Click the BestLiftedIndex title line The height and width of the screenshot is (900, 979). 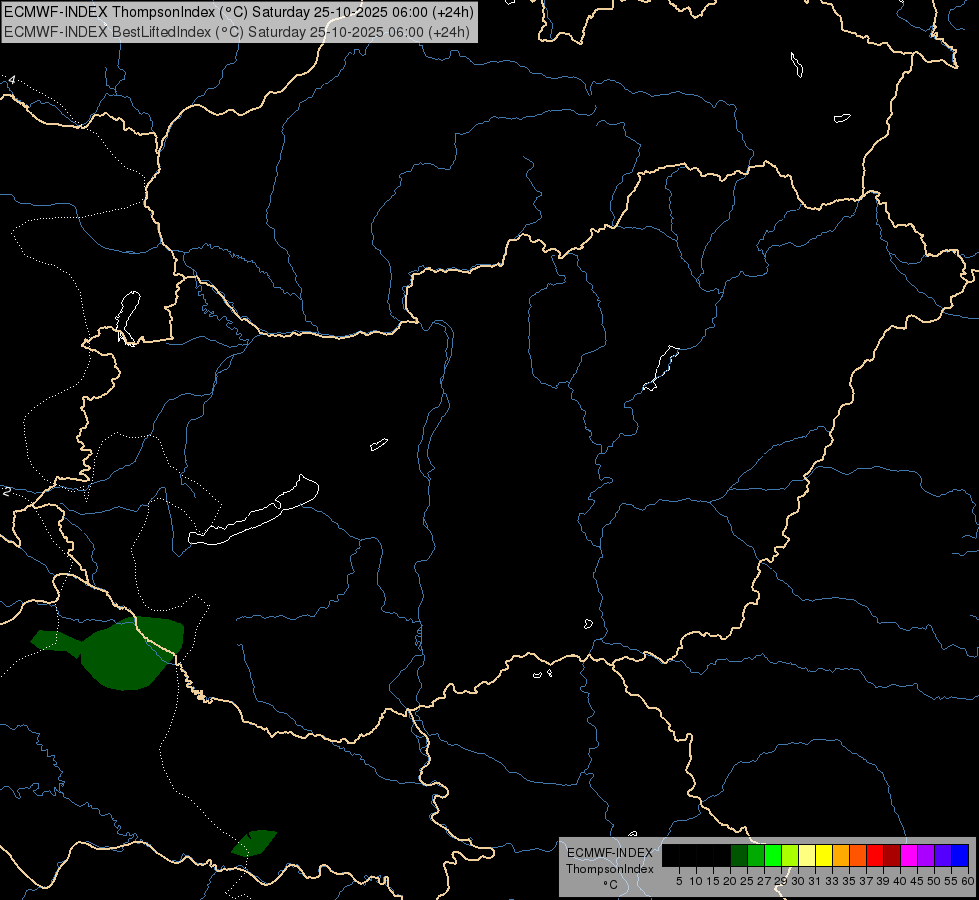237,31
